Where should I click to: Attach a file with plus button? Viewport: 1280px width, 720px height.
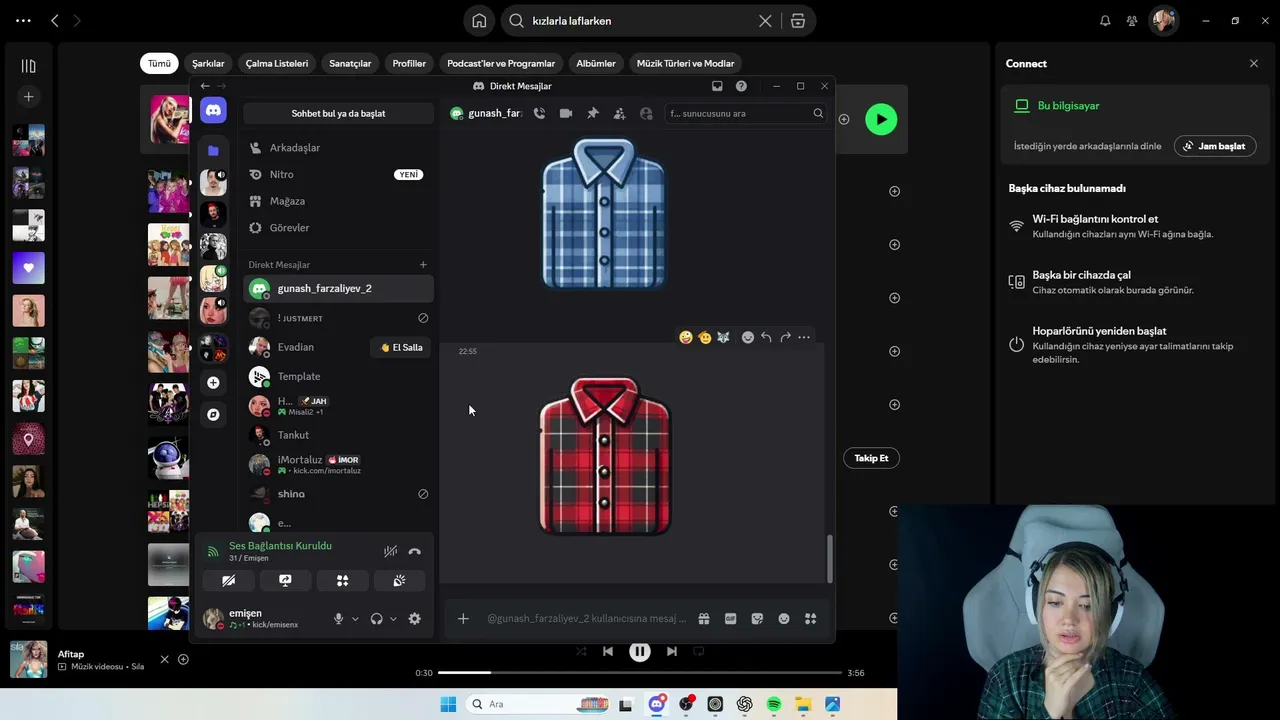pos(463,619)
